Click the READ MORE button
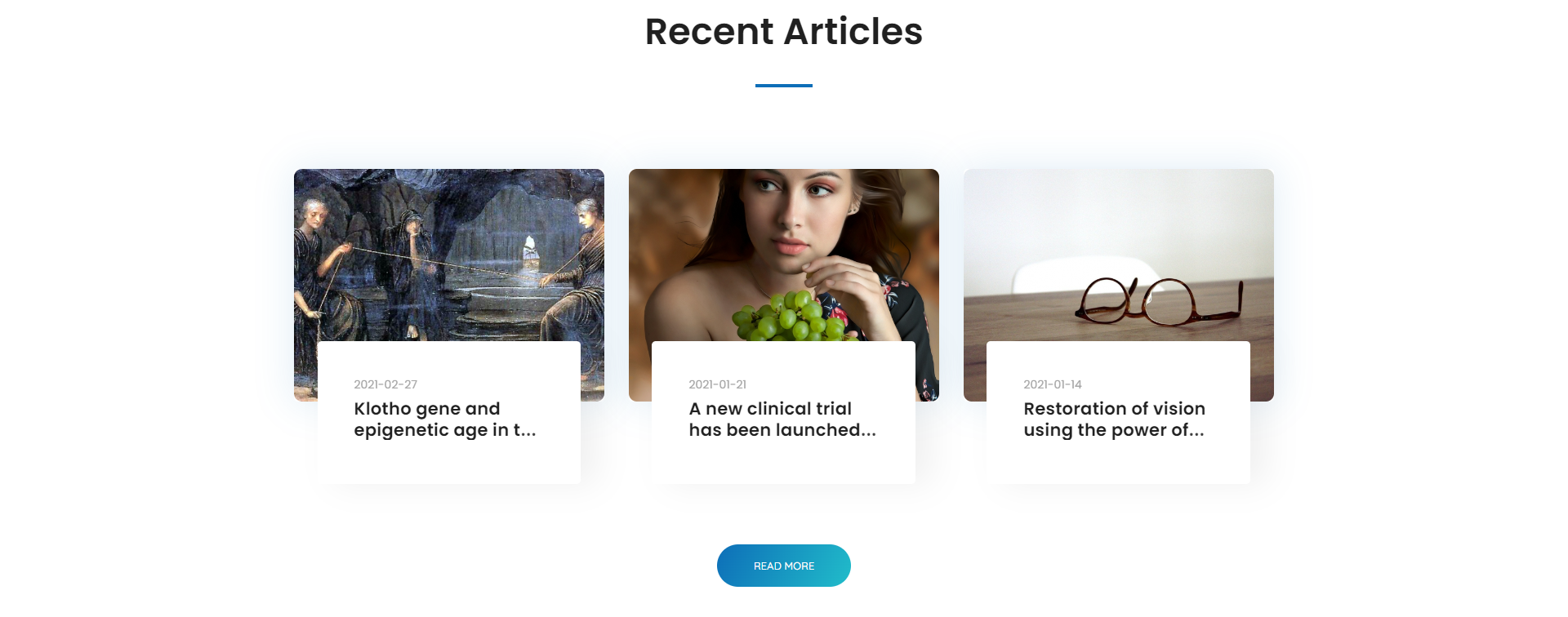This screenshot has width=1568, height=617. point(784,566)
